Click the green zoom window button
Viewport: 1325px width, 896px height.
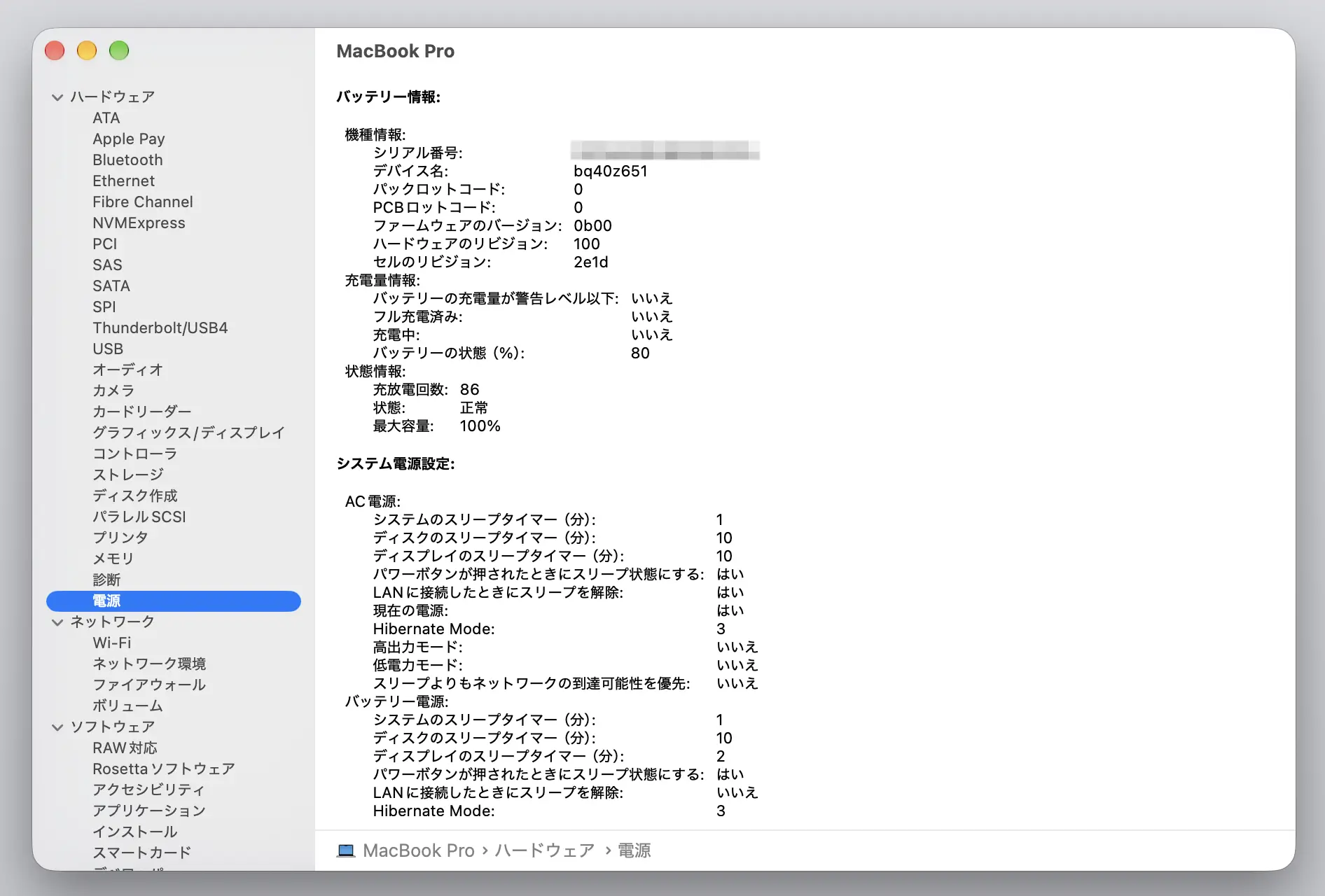pos(119,50)
